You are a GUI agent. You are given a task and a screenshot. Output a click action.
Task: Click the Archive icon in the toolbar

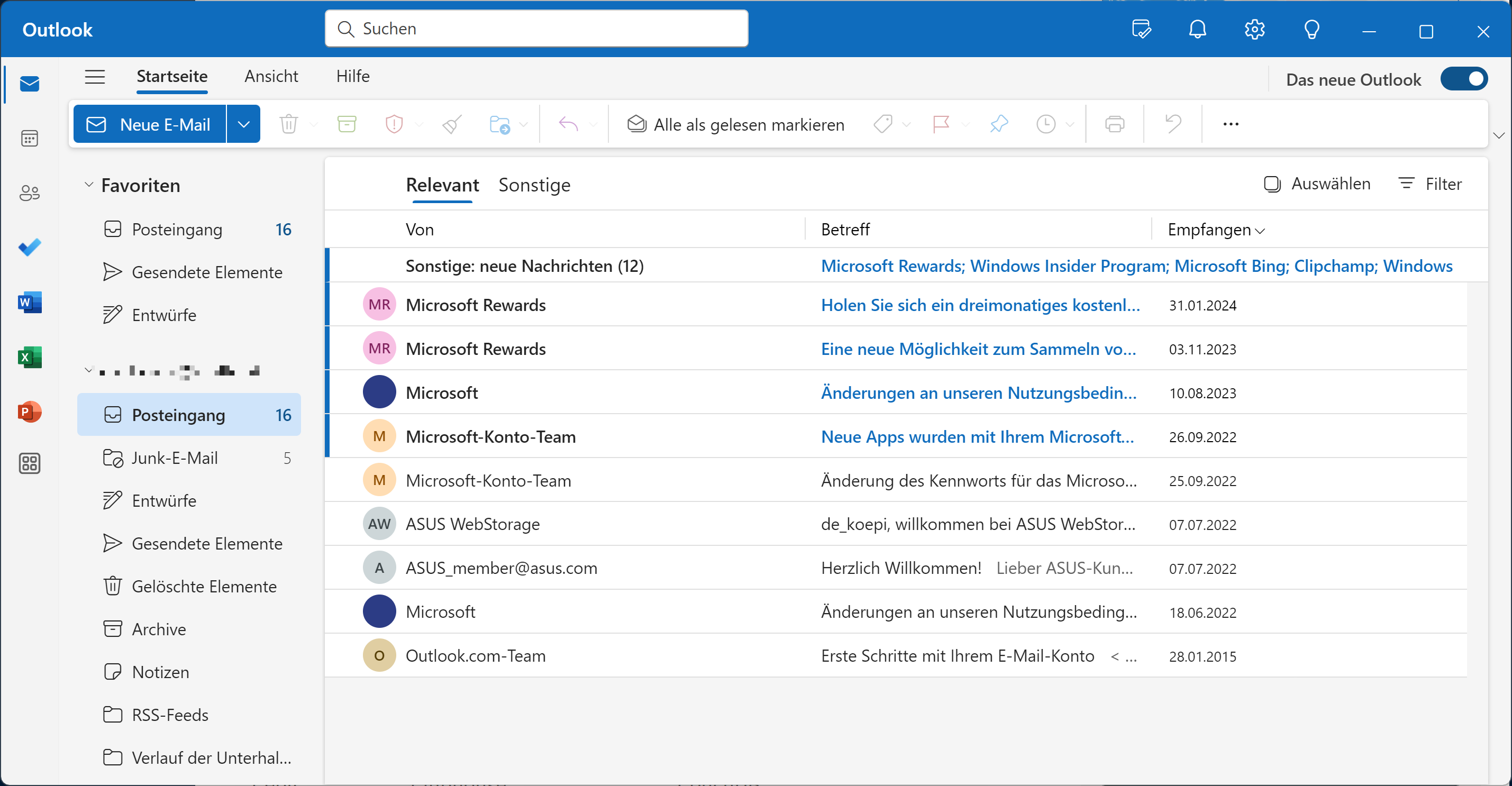click(x=347, y=124)
